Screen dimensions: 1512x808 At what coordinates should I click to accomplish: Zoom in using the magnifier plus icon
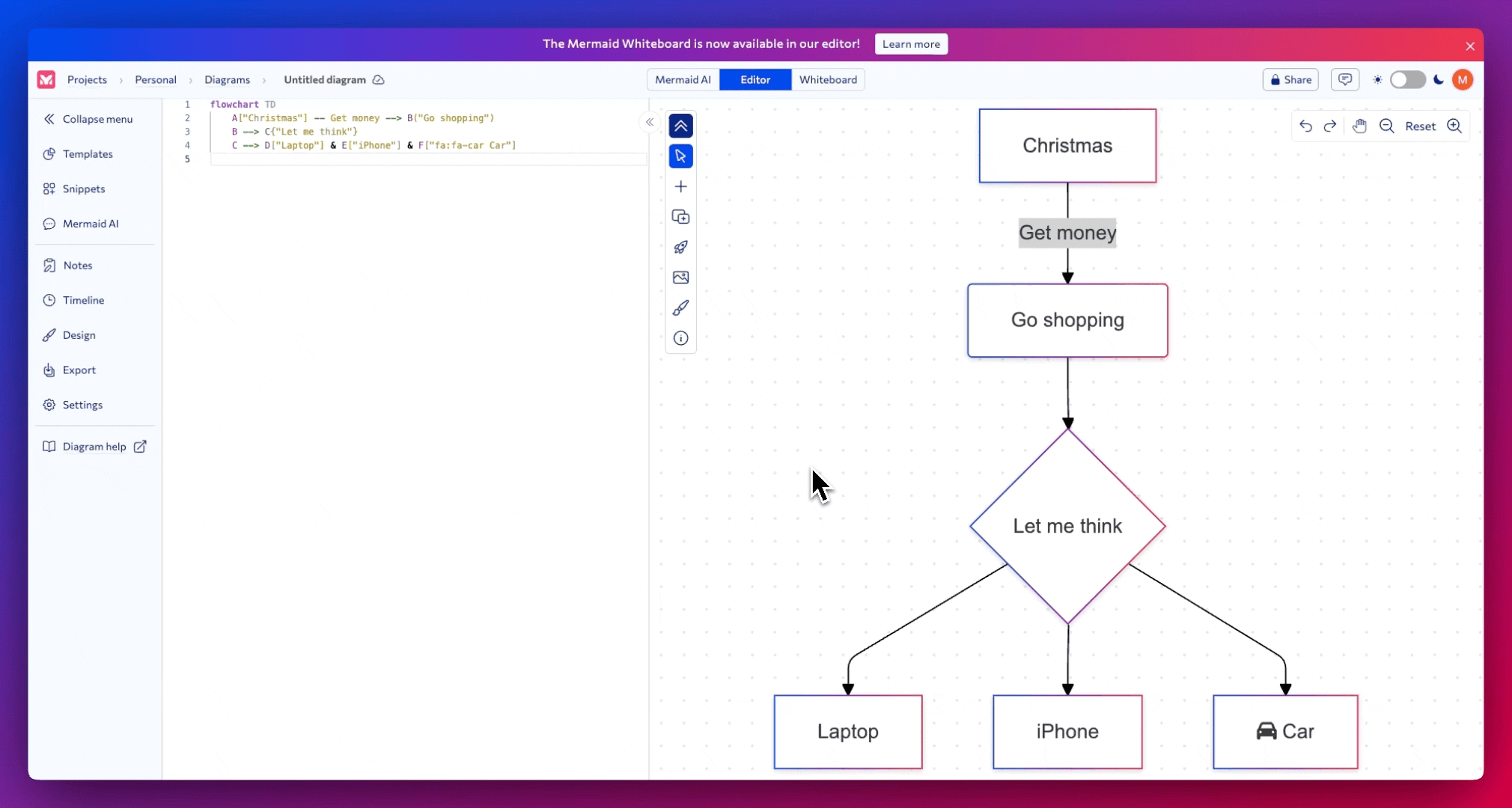(x=1455, y=126)
